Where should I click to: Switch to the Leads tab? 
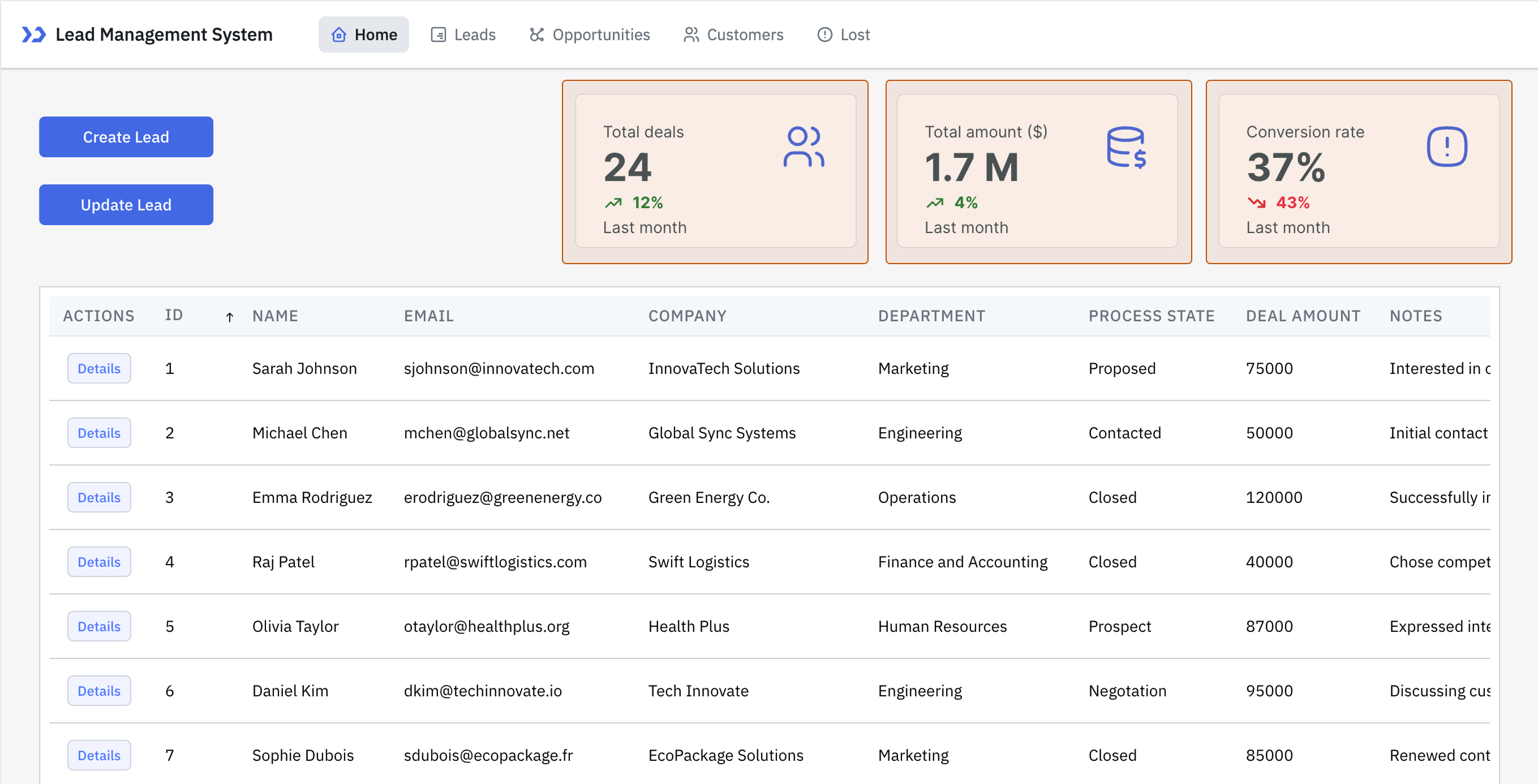point(463,35)
